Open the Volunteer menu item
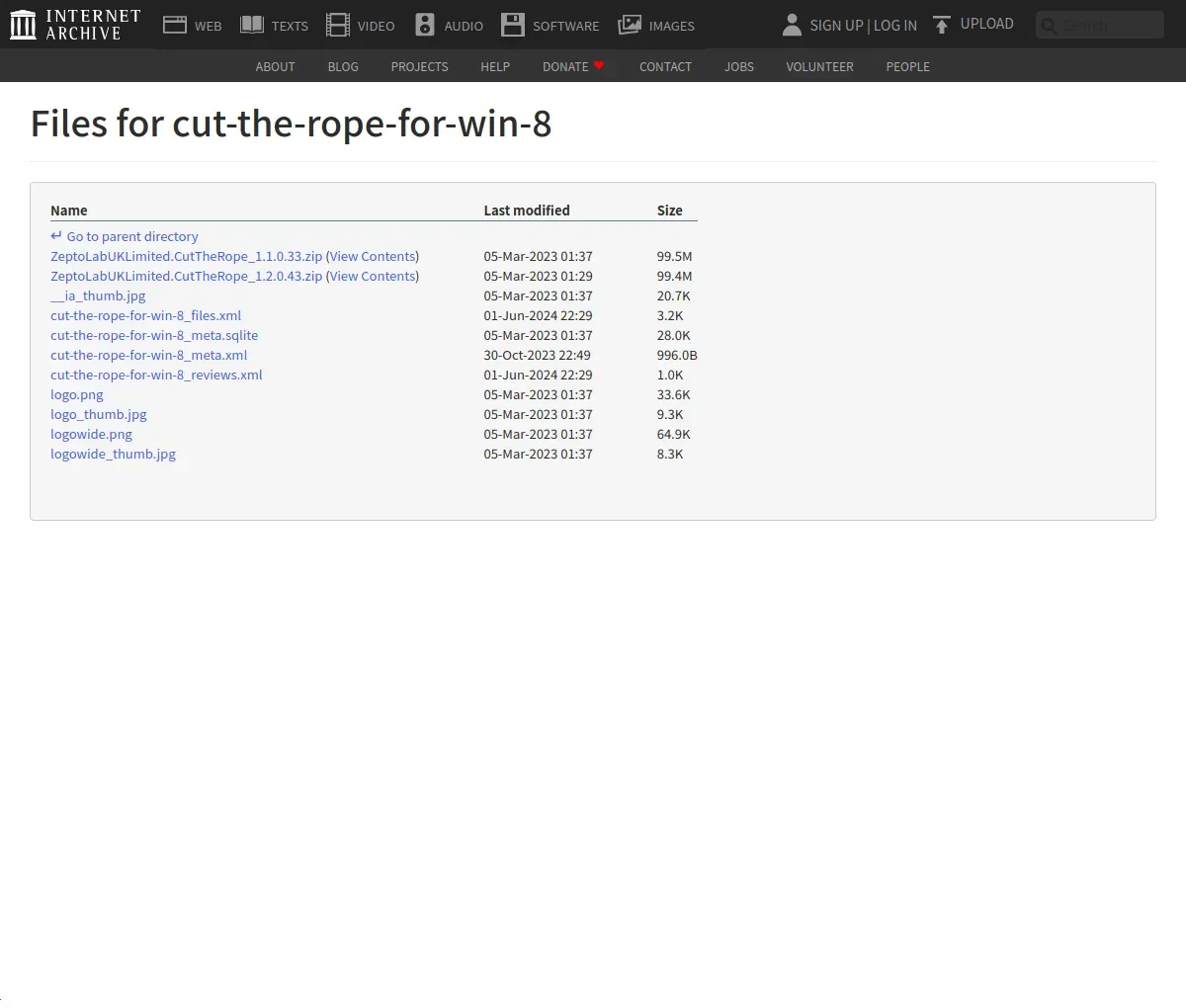Image resolution: width=1186 pixels, height=1008 pixels. point(819,66)
